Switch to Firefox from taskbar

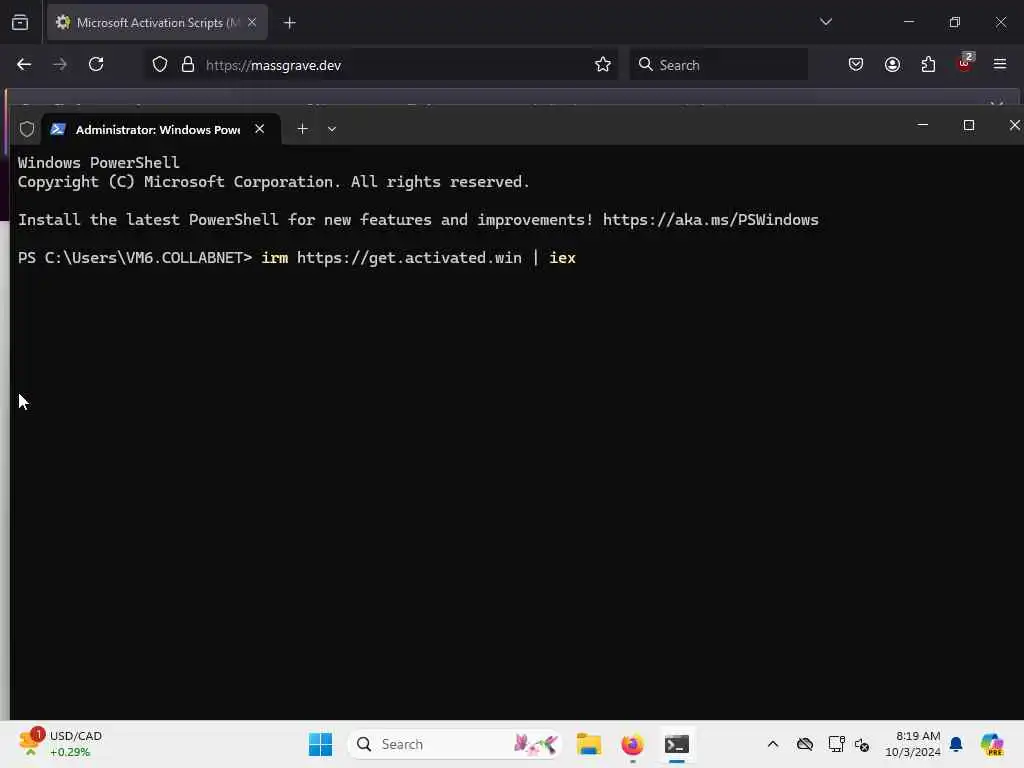(632, 744)
